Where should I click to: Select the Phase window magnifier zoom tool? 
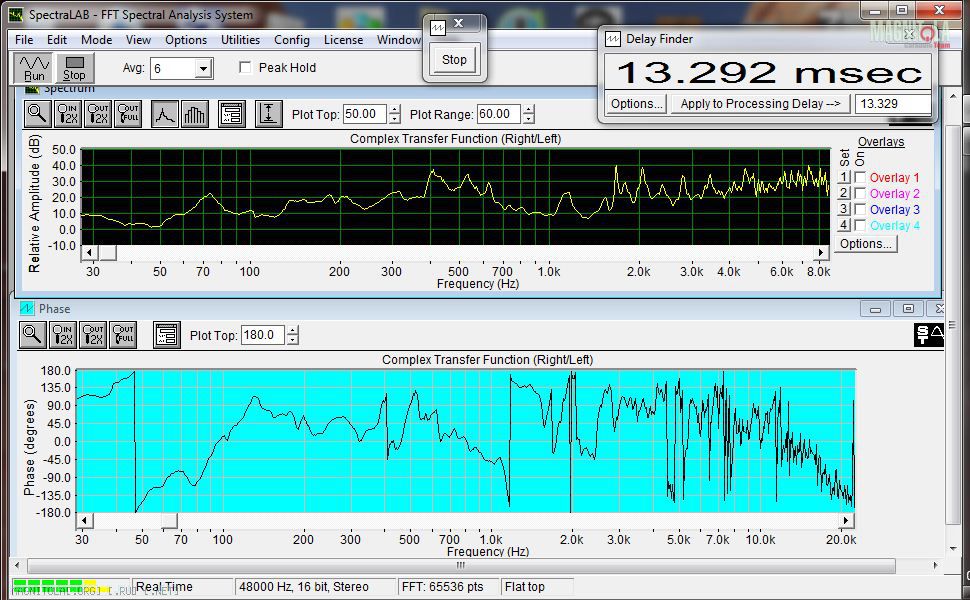[32, 335]
